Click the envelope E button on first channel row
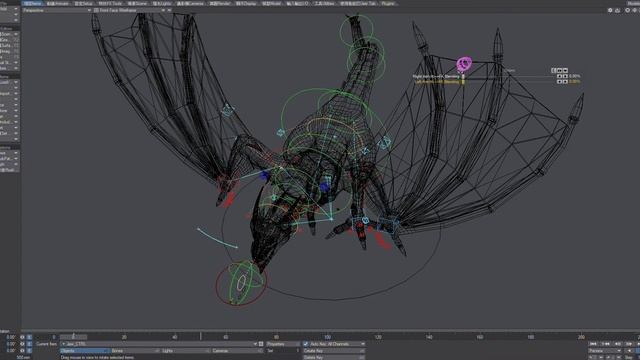Image resolution: width=640 pixels, height=360 pixels. click(29, 337)
